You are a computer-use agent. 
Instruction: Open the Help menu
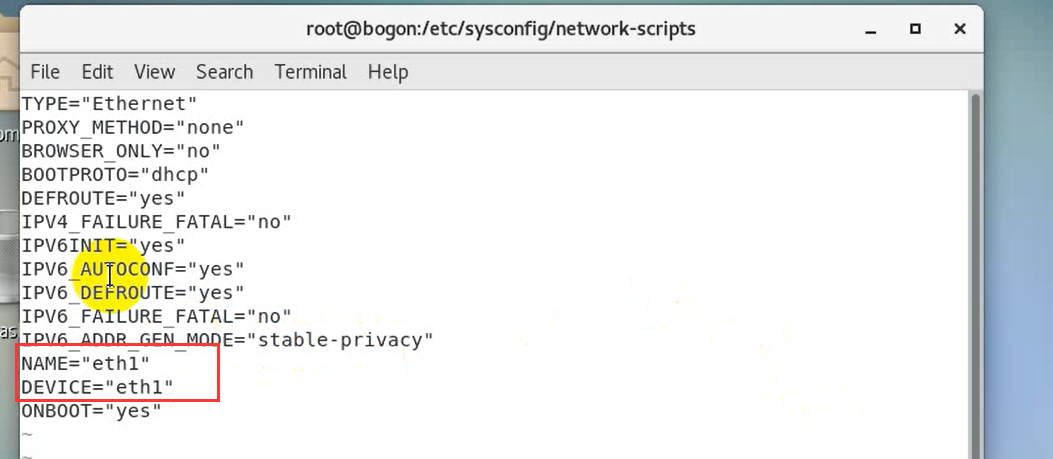click(388, 72)
